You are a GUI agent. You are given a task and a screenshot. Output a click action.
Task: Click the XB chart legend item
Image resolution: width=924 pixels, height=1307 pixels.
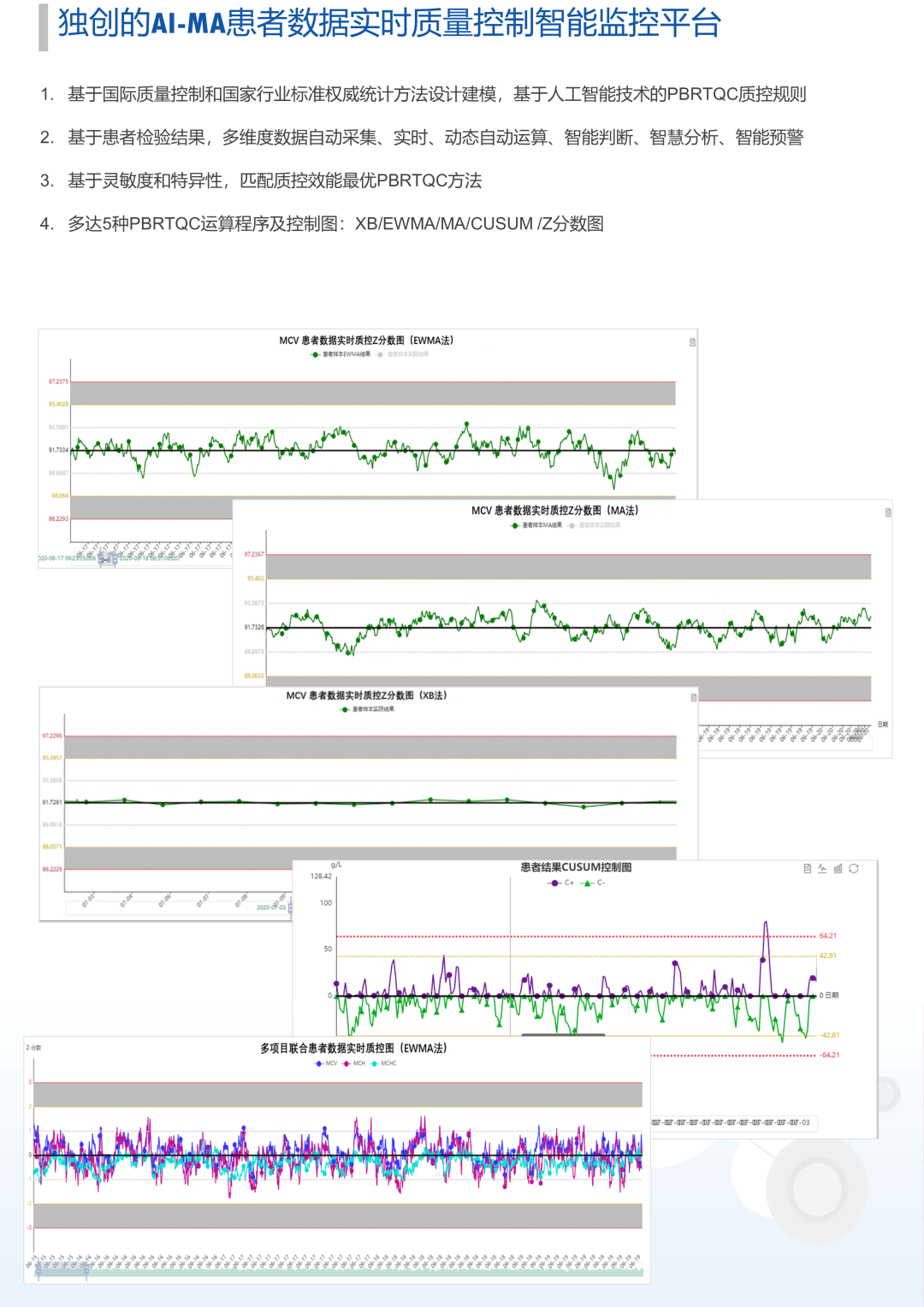pos(368,709)
